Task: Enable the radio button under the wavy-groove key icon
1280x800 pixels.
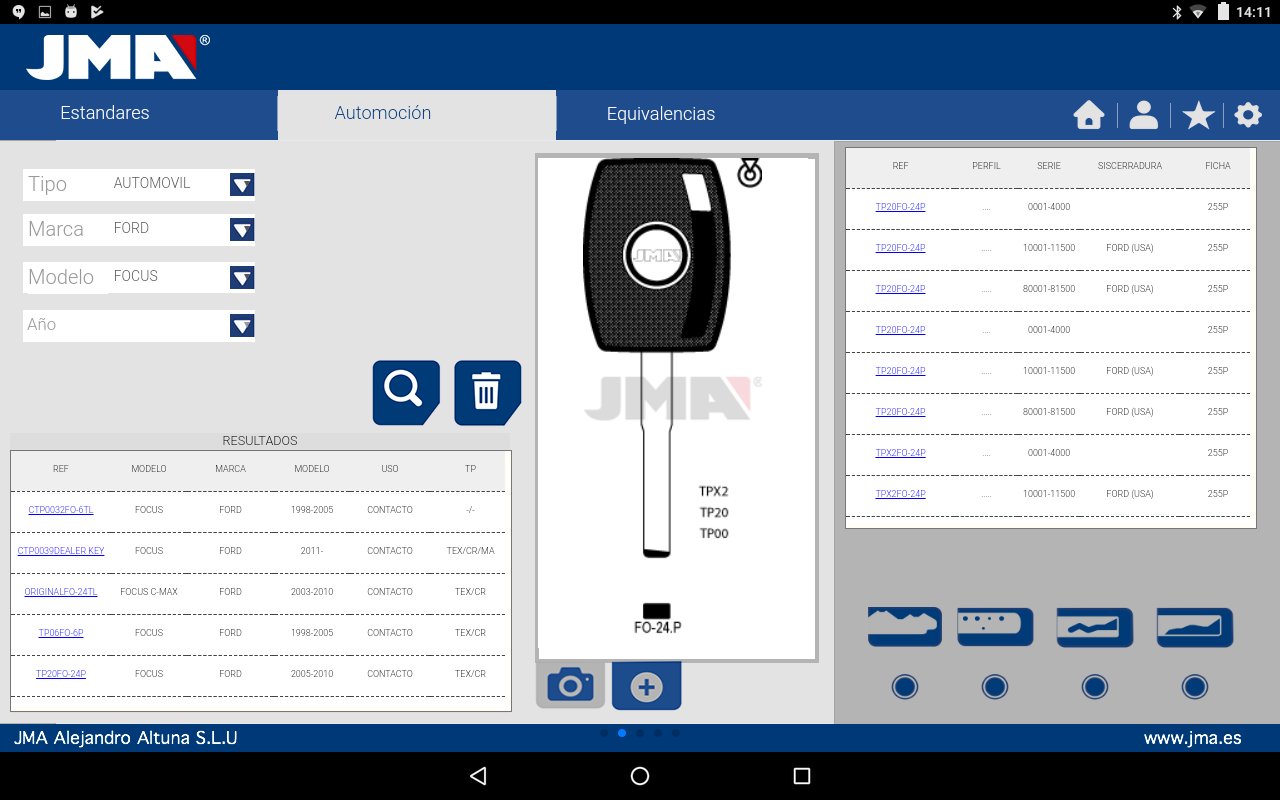Action: 1095,687
